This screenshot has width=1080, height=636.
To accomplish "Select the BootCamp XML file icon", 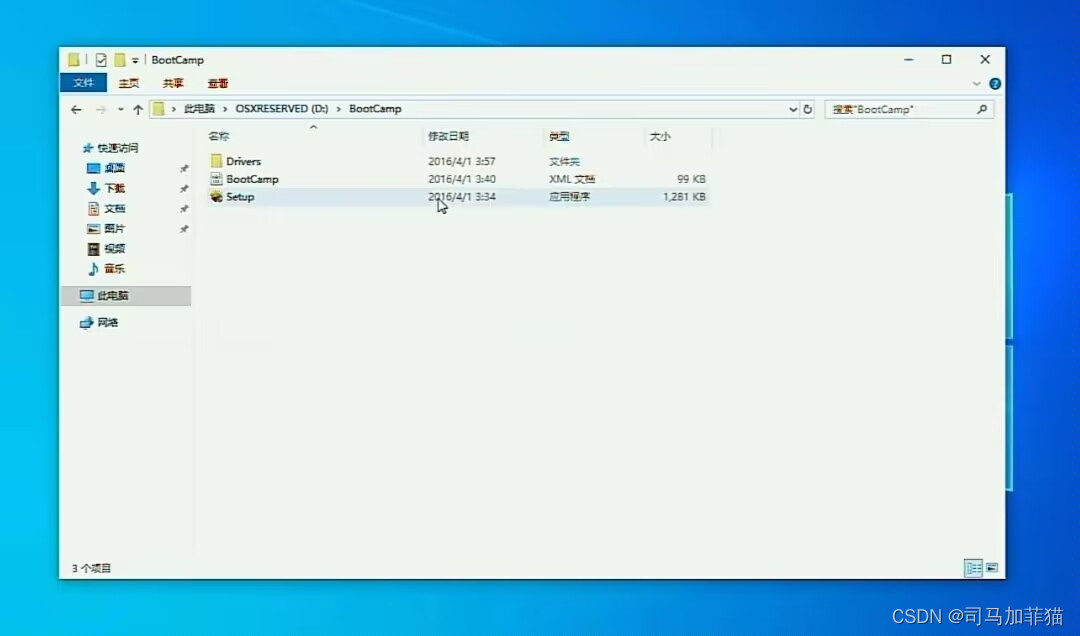I will [x=216, y=179].
